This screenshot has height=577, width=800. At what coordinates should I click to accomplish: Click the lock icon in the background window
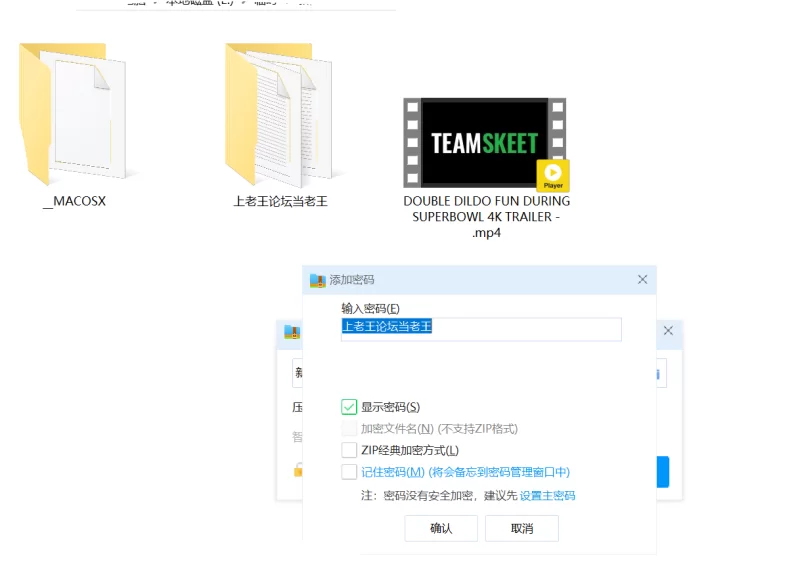click(x=298, y=469)
